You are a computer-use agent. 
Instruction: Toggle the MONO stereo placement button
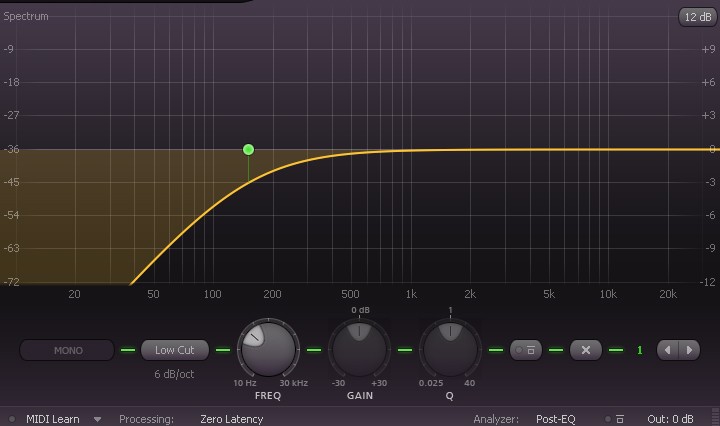(67, 350)
